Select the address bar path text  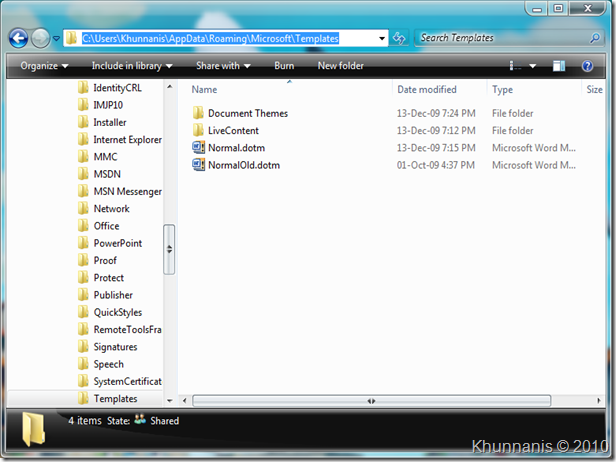(x=210, y=38)
